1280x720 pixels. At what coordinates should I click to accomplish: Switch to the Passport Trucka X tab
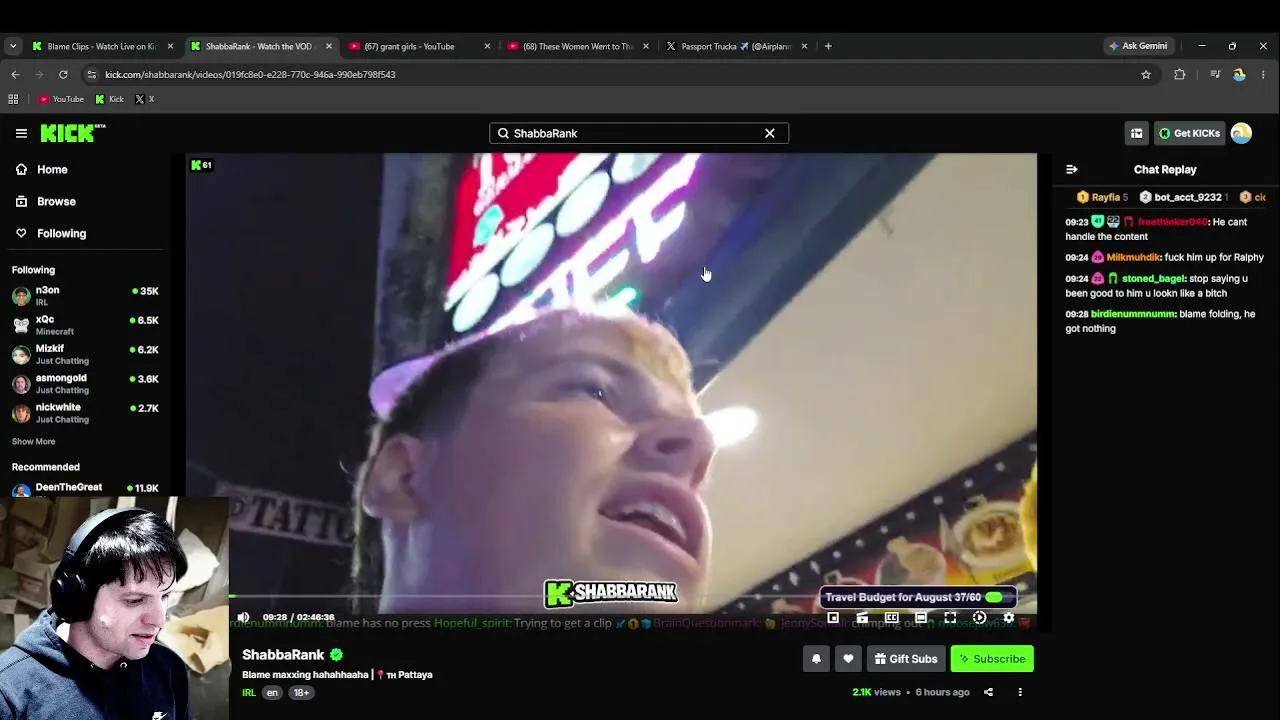(x=737, y=46)
